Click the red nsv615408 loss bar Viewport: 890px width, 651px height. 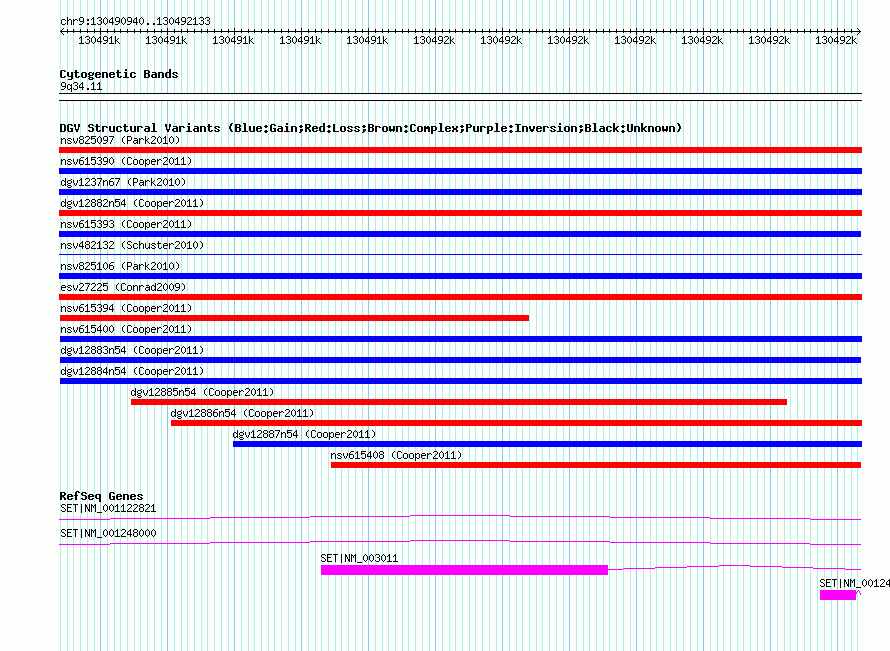(x=596, y=465)
